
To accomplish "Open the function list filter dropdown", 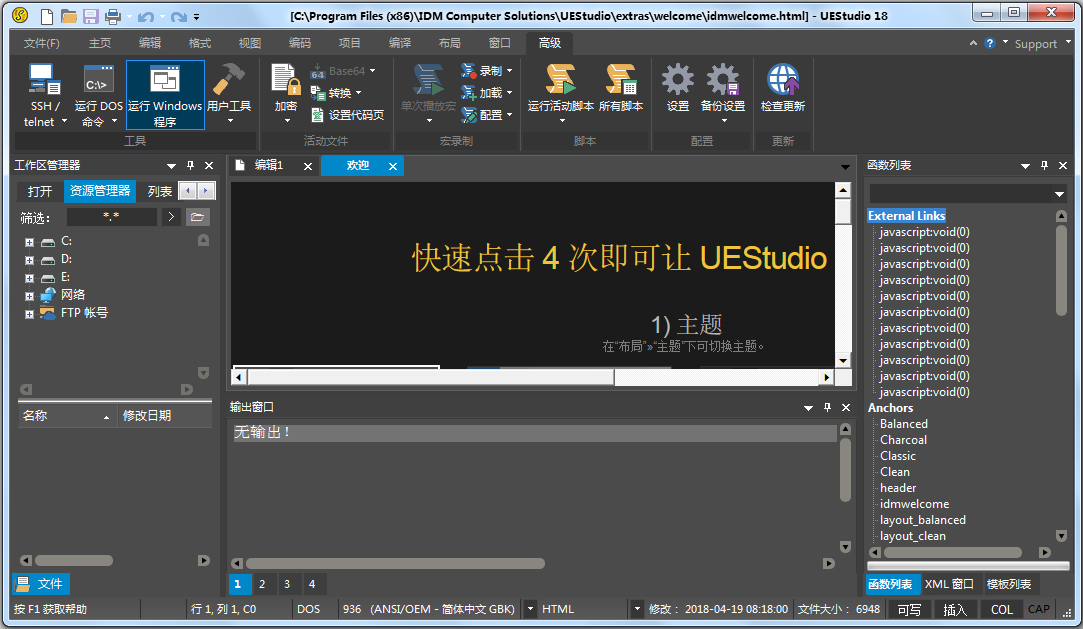I will pos(1059,194).
